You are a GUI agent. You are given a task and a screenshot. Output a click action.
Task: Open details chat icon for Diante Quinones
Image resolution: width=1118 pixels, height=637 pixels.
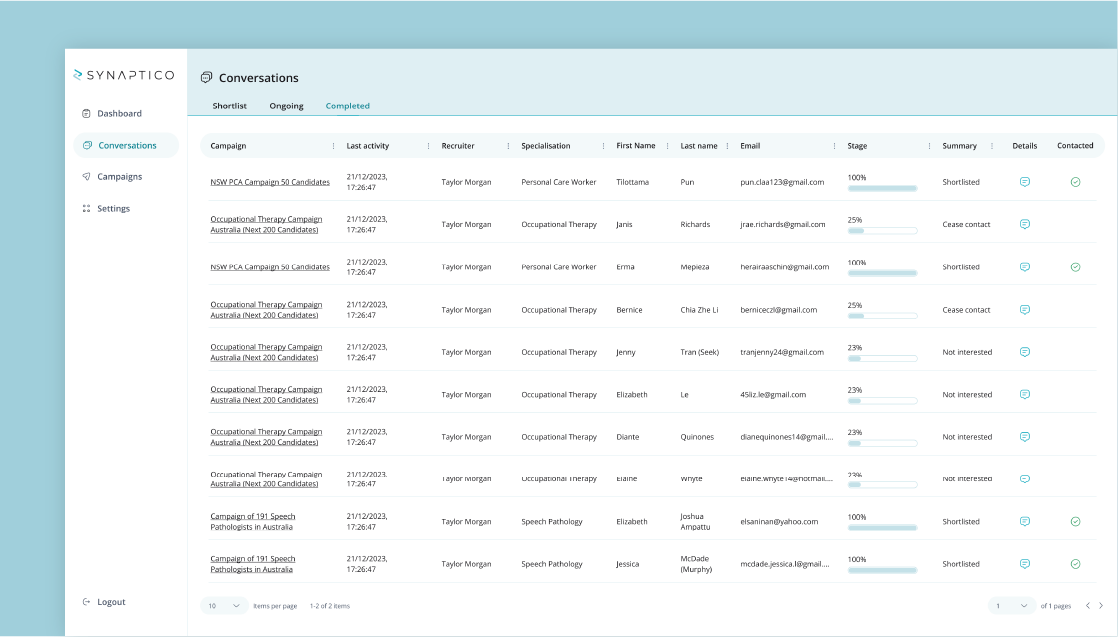1025,437
